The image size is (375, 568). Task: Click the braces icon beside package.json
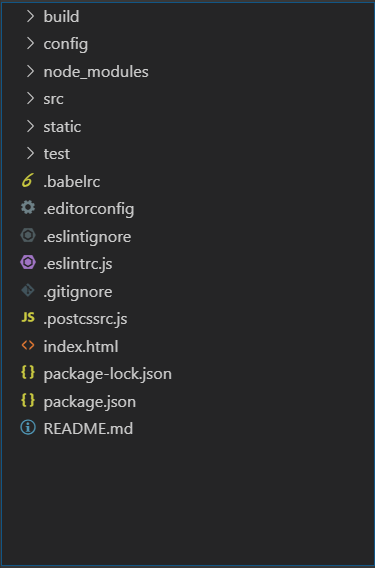point(28,400)
